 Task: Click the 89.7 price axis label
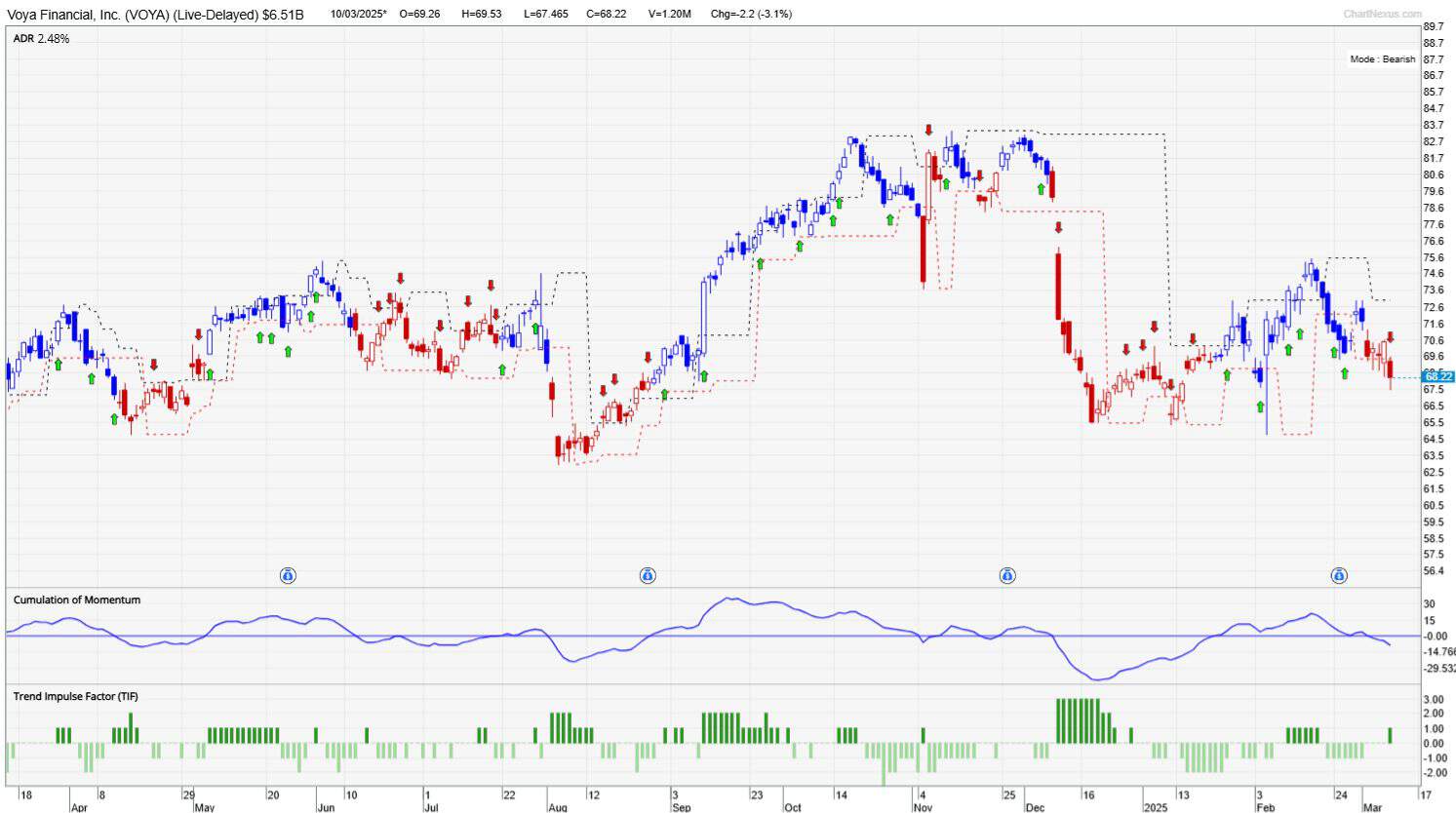click(x=1434, y=26)
